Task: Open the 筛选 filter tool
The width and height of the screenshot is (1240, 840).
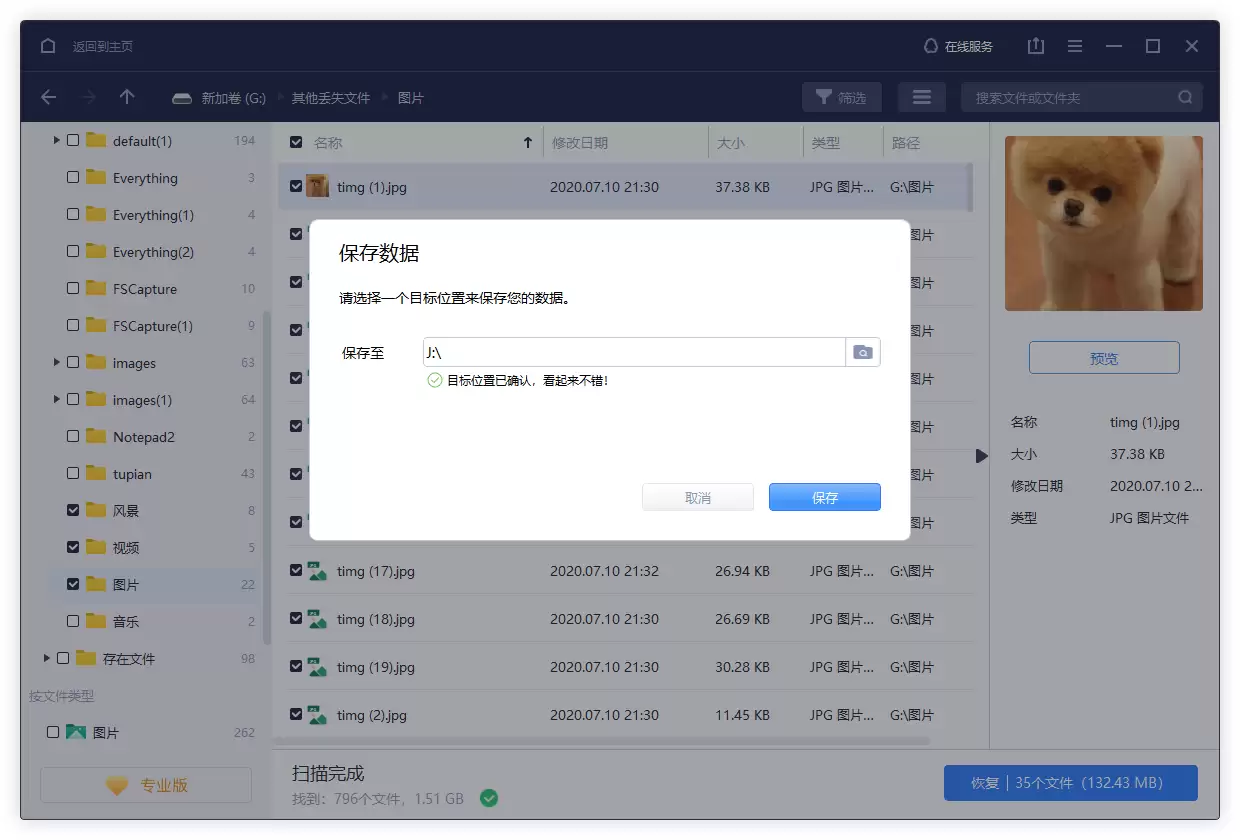Action: pos(840,96)
